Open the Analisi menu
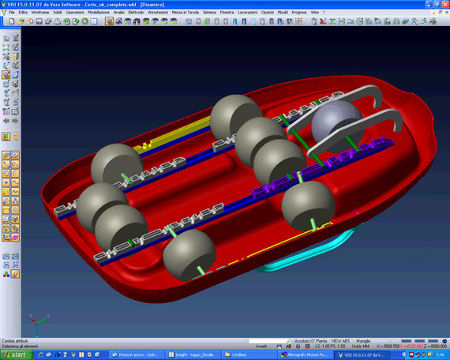 coord(119,12)
